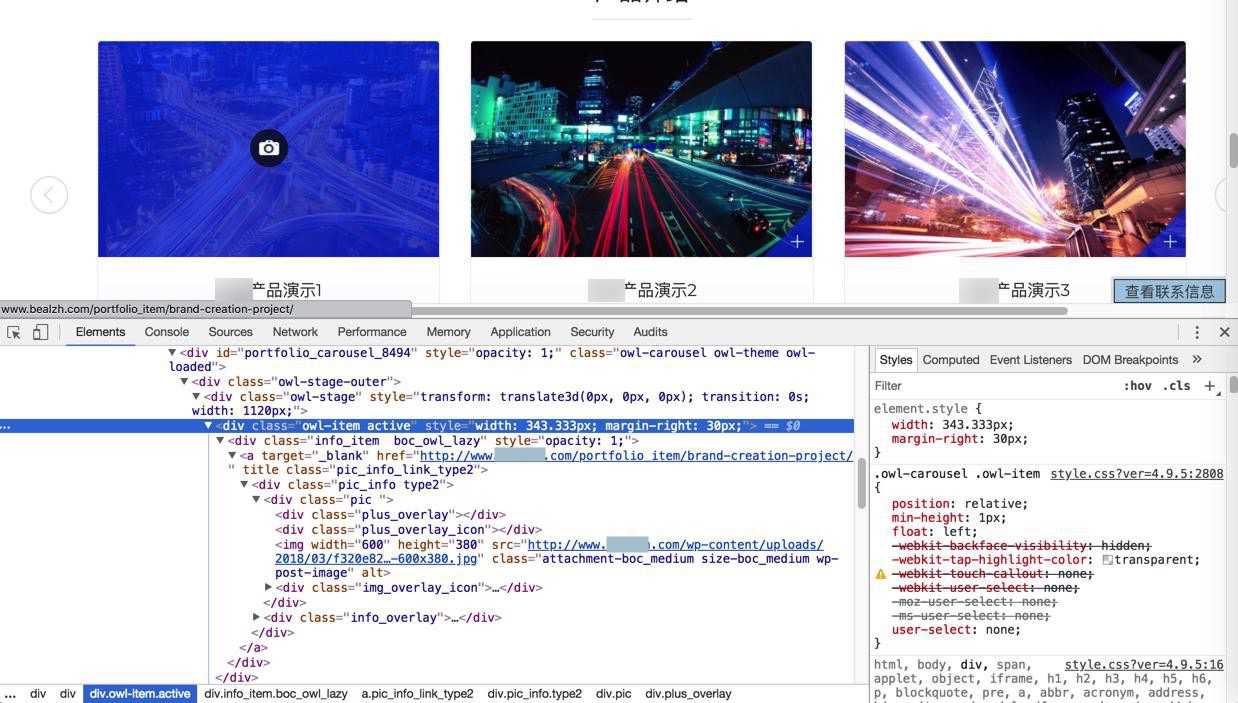Open the Audits tab
Image resolution: width=1238 pixels, height=703 pixels.
coord(650,332)
